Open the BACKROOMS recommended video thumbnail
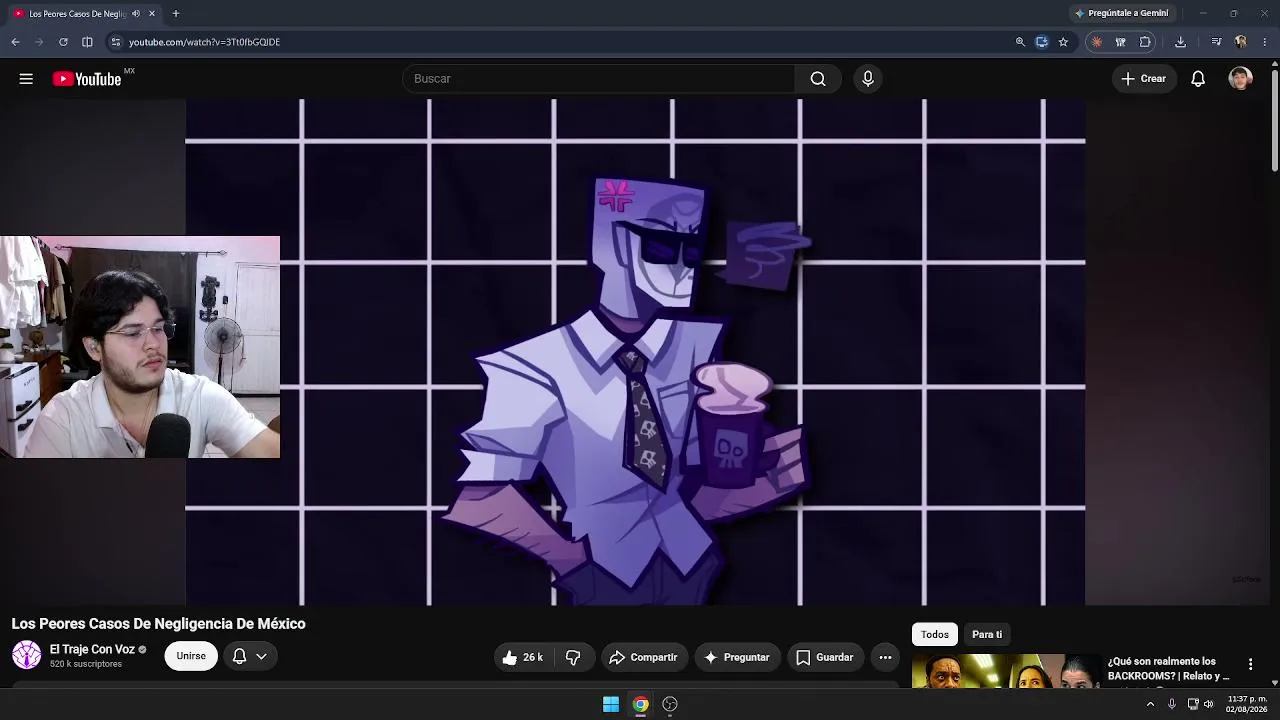1280x720 pixels. coord(1006,671)
